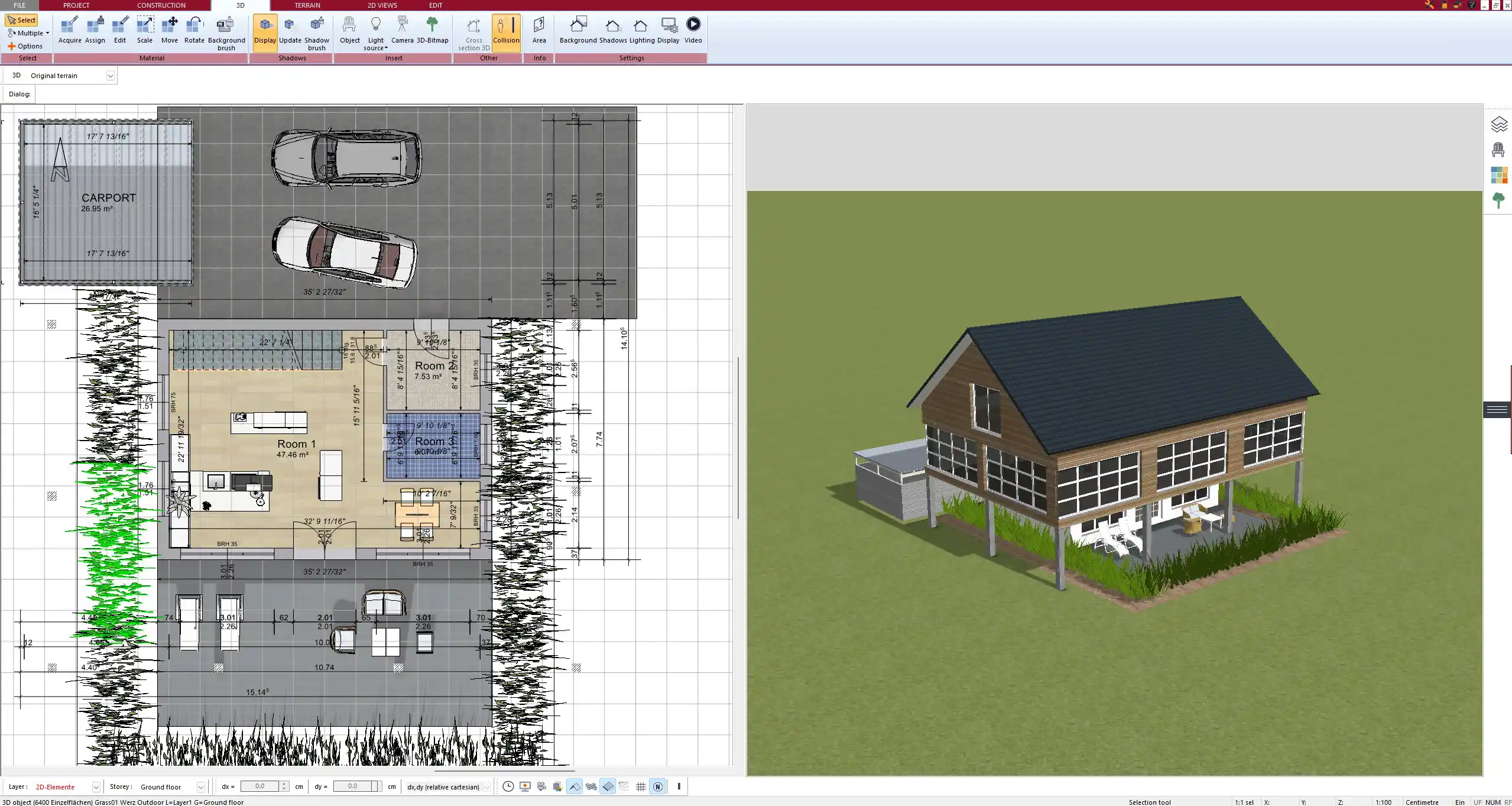Open the plants catalog tree icon
This screenshot has height=806, width=1512.
click(1498, 200)
